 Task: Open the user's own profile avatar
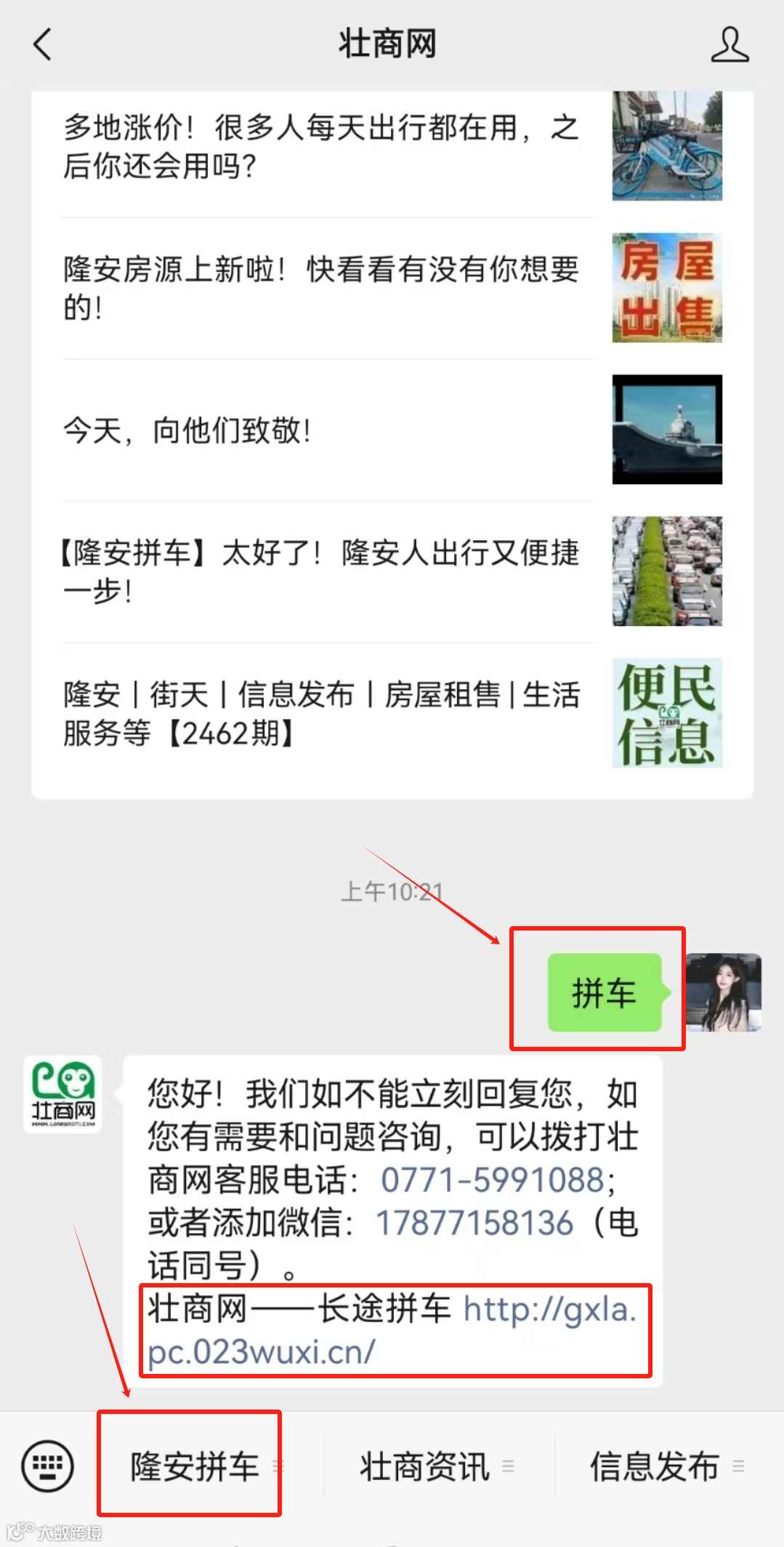coord(724,992)
